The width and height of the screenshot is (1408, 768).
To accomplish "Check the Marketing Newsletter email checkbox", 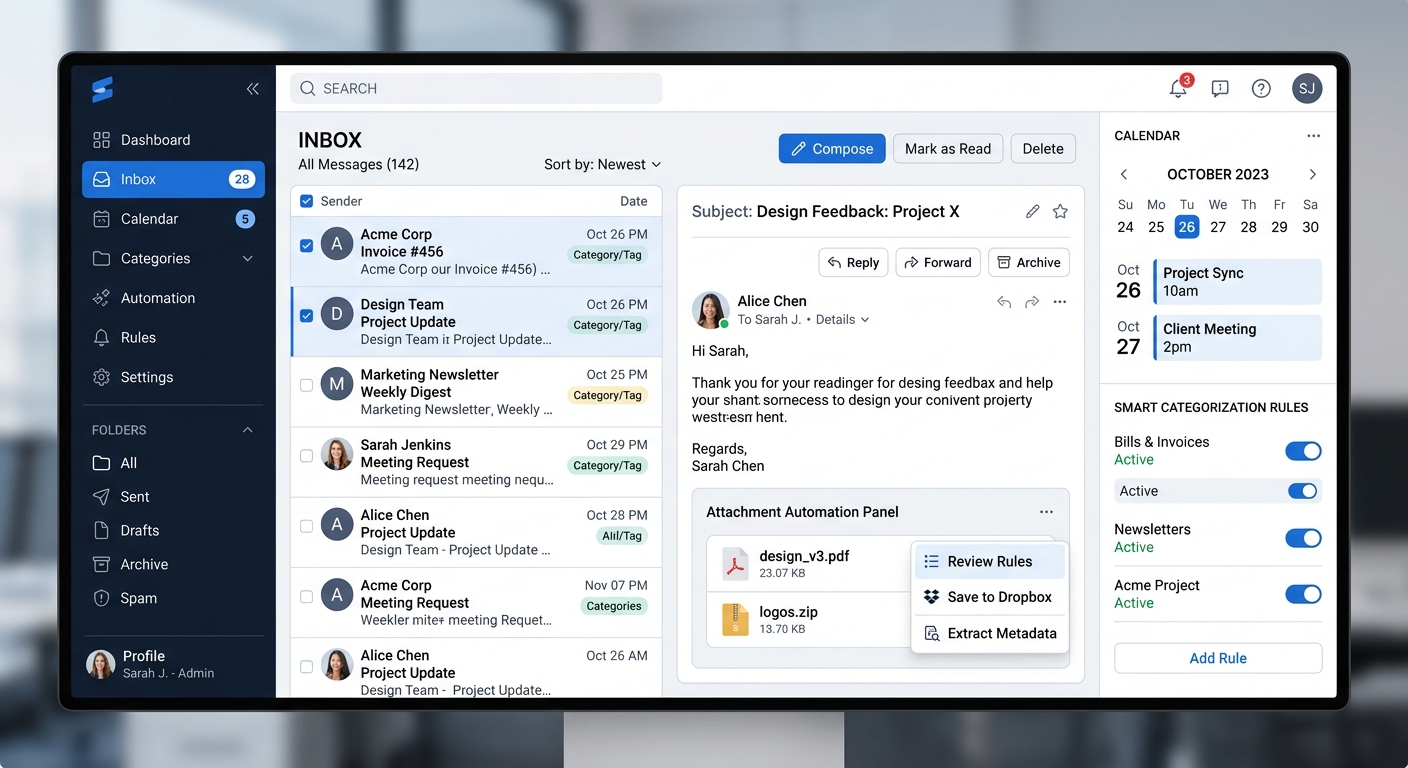I will click(x=306, y=385).
